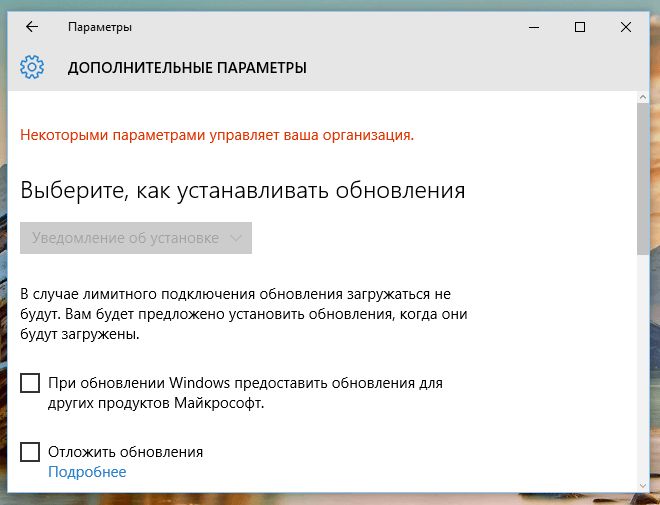660x505 pixels.
Task: Click the metered connection description paragraph
Action: [244, 315]
